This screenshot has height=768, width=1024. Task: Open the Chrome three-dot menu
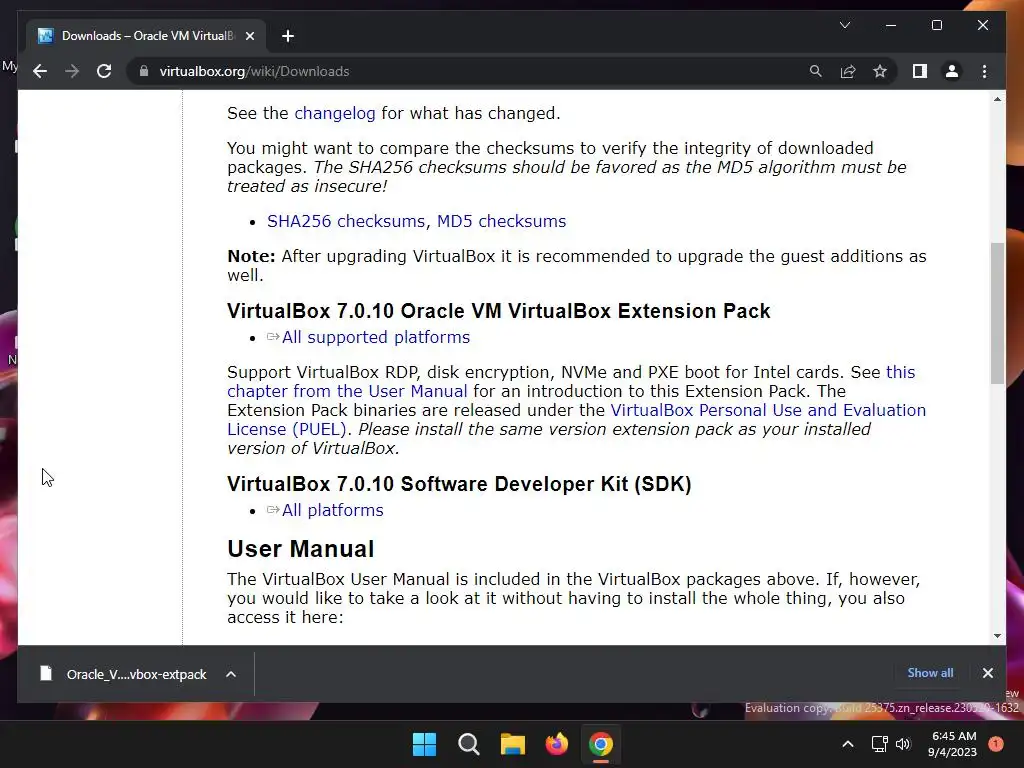984,71
